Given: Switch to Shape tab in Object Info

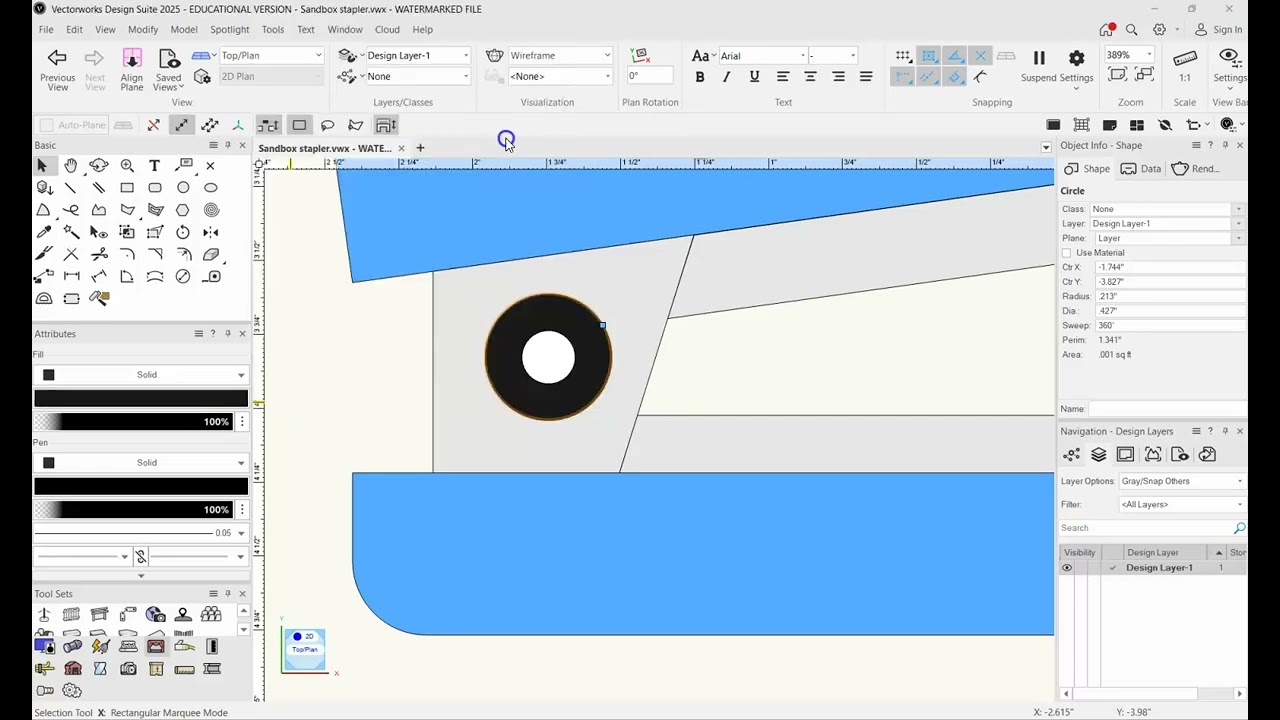Looking at the screenshot, I should (x=1087, y=169).
